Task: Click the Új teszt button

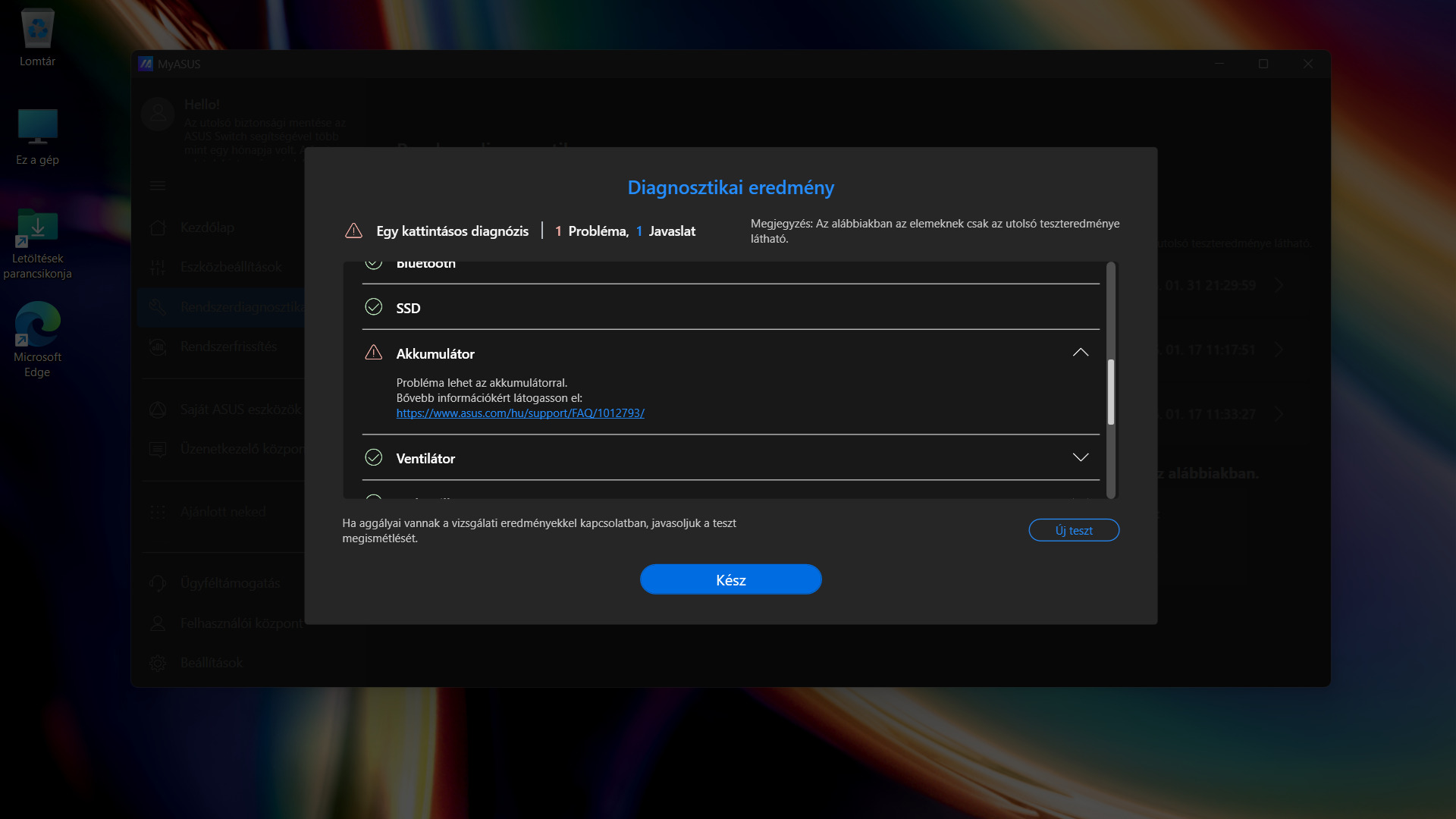Action: tap(1073, 530)
